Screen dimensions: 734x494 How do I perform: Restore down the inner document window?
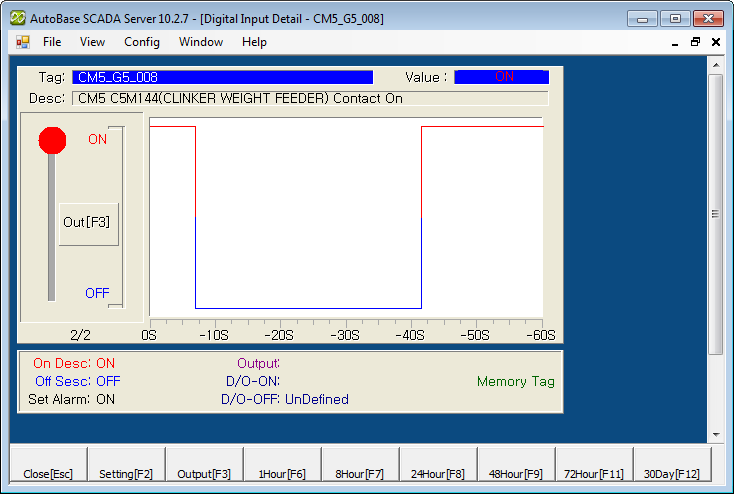coord(695,42)
